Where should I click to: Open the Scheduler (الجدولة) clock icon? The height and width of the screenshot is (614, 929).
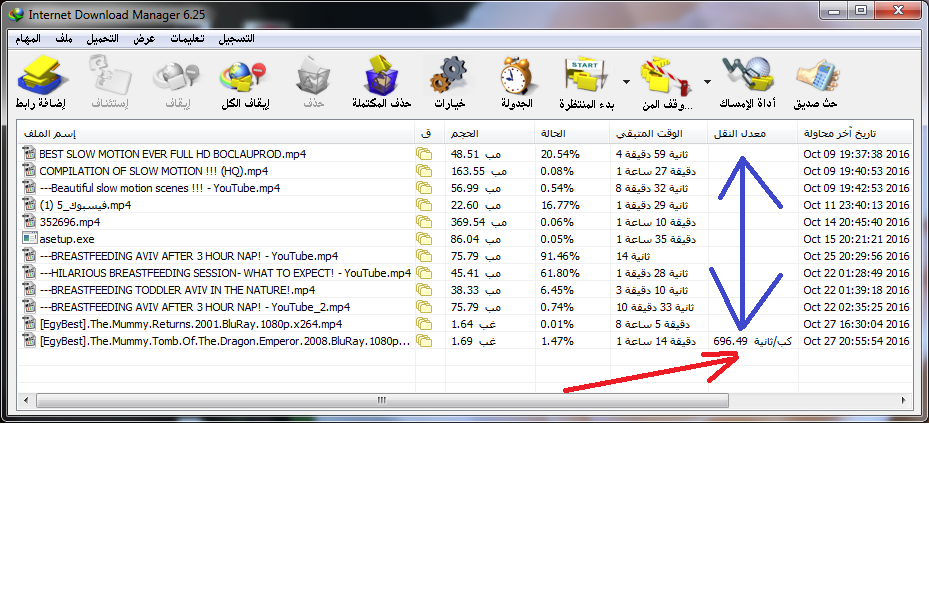pyautogui.click(x=517, y=75)
